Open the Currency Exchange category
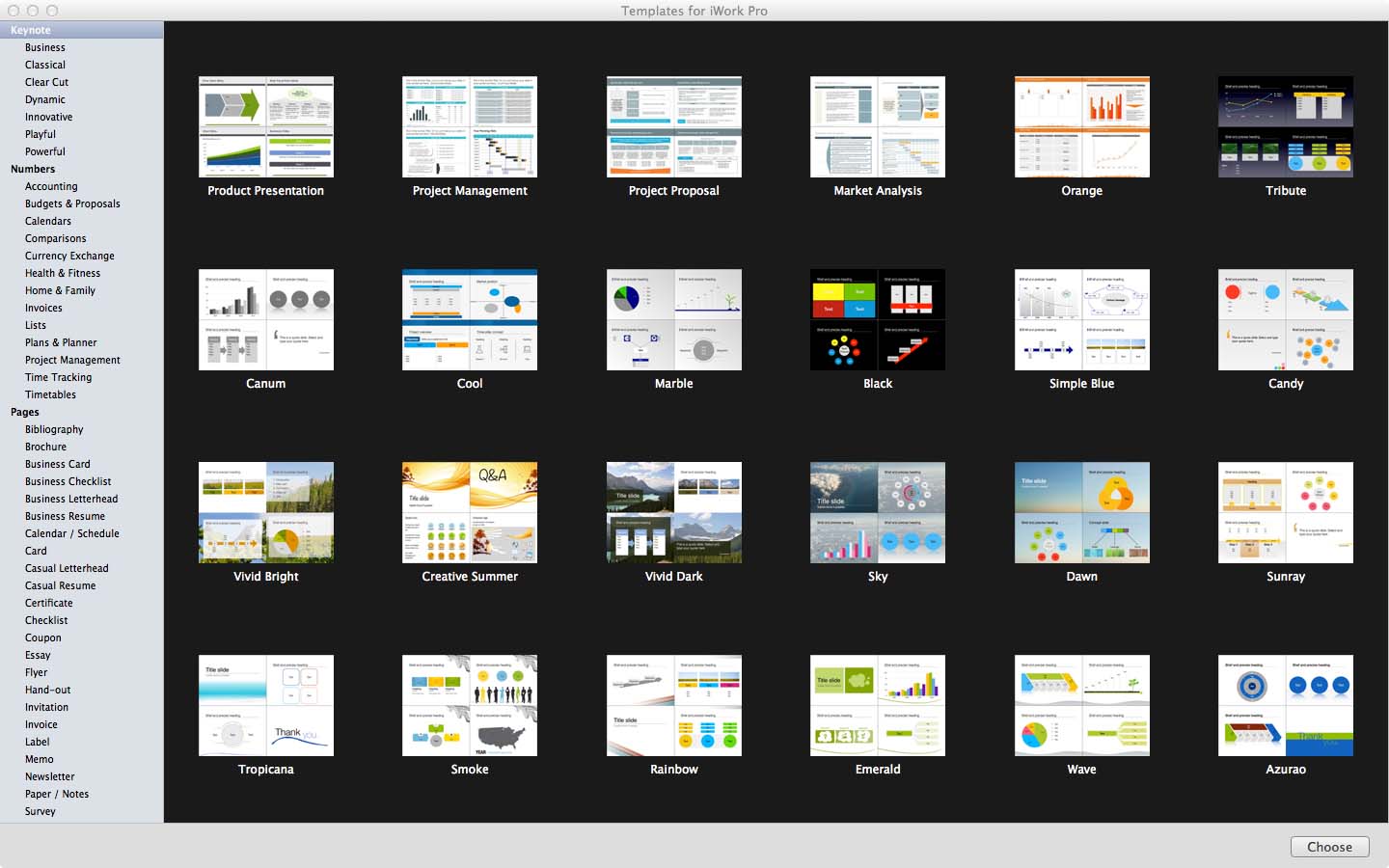1389x868 pixels. (69, 256)
